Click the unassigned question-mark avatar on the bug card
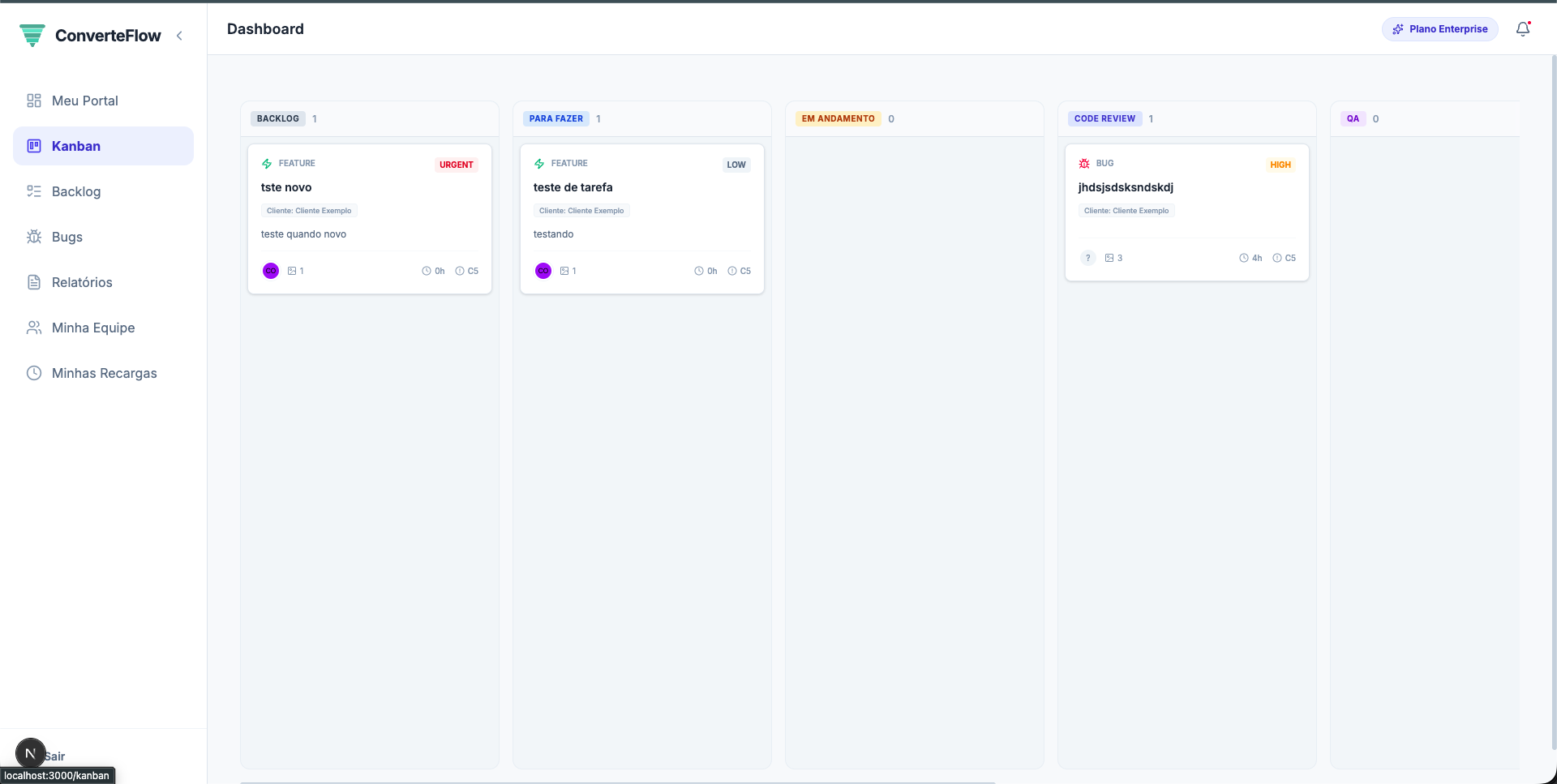The image size is (1557, 784). coord(1087,257)
